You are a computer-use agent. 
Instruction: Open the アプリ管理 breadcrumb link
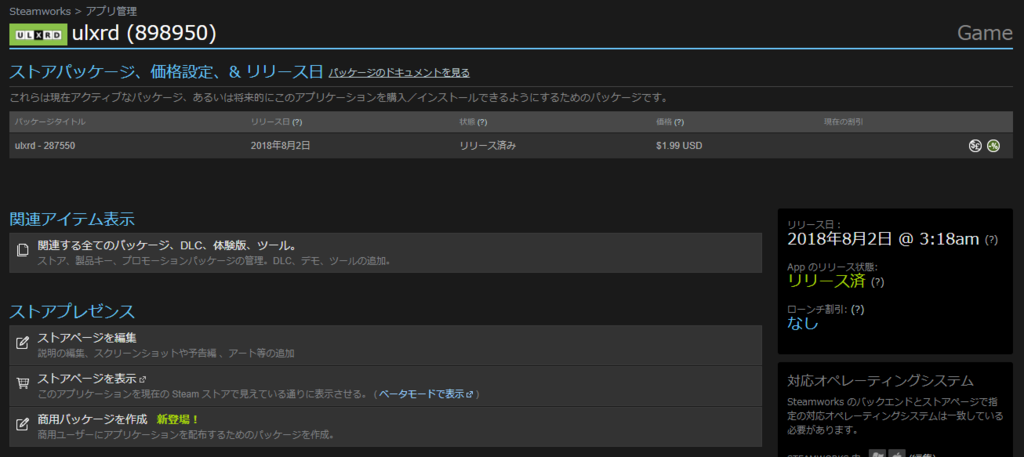pos(111,11)
